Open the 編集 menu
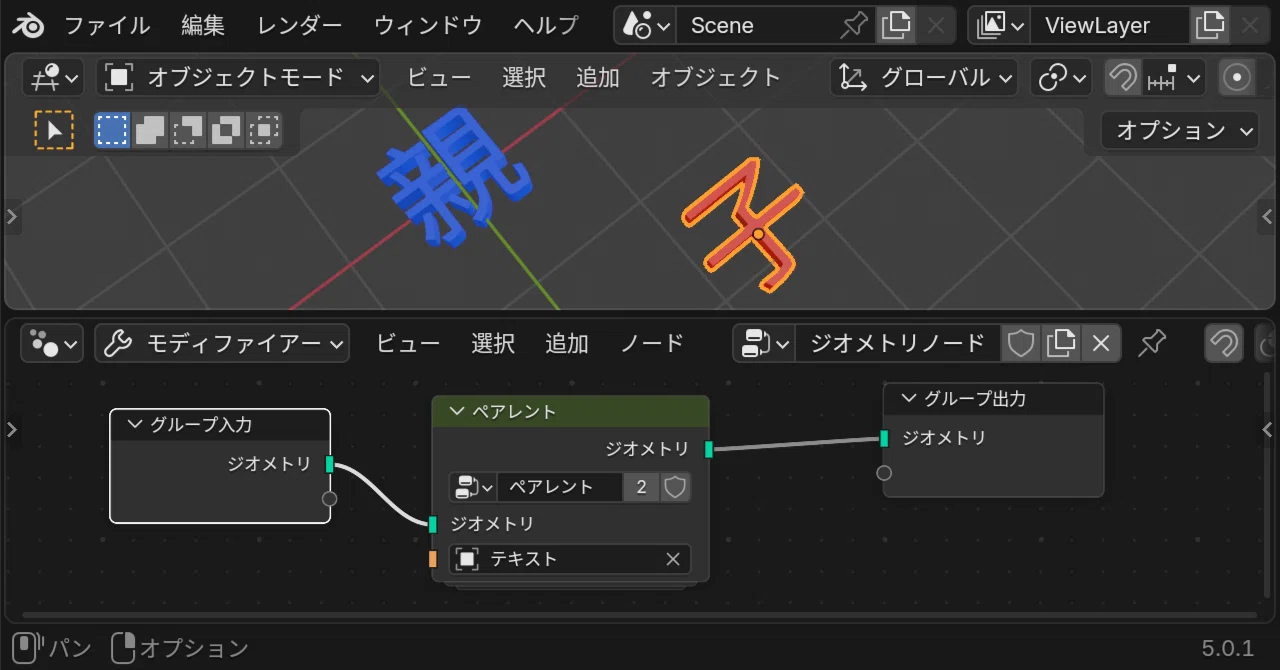This screenshot has width=1280, height=670. (x=203, y=25)
